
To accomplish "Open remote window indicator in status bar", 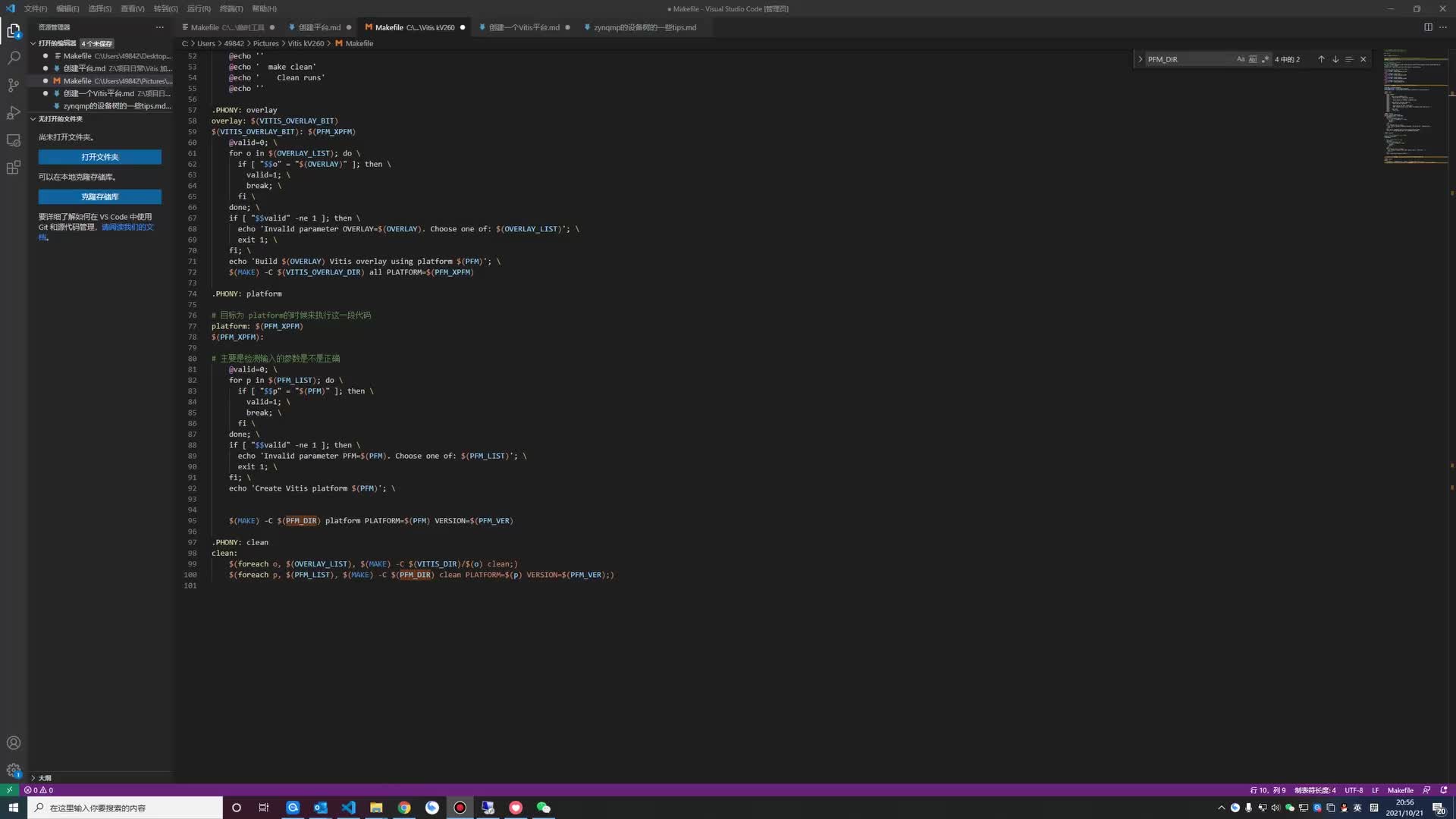I will [x=9, y=790].
